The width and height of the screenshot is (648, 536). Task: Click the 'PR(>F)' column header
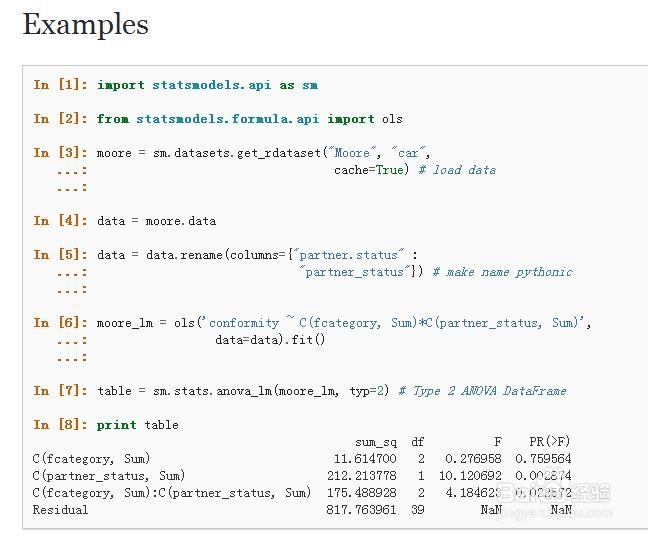550,442
